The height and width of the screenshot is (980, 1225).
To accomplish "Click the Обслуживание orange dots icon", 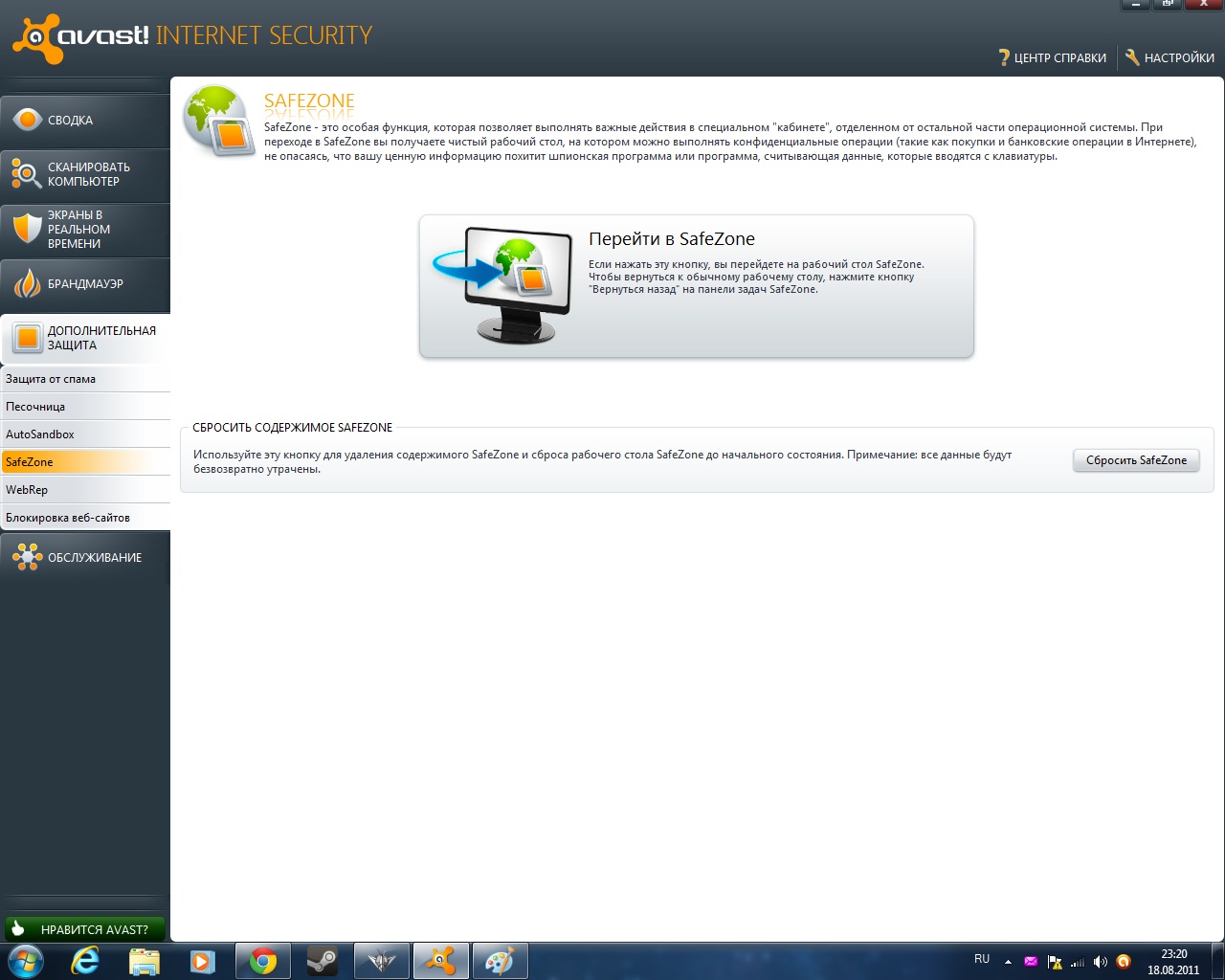I will point(27,557).
